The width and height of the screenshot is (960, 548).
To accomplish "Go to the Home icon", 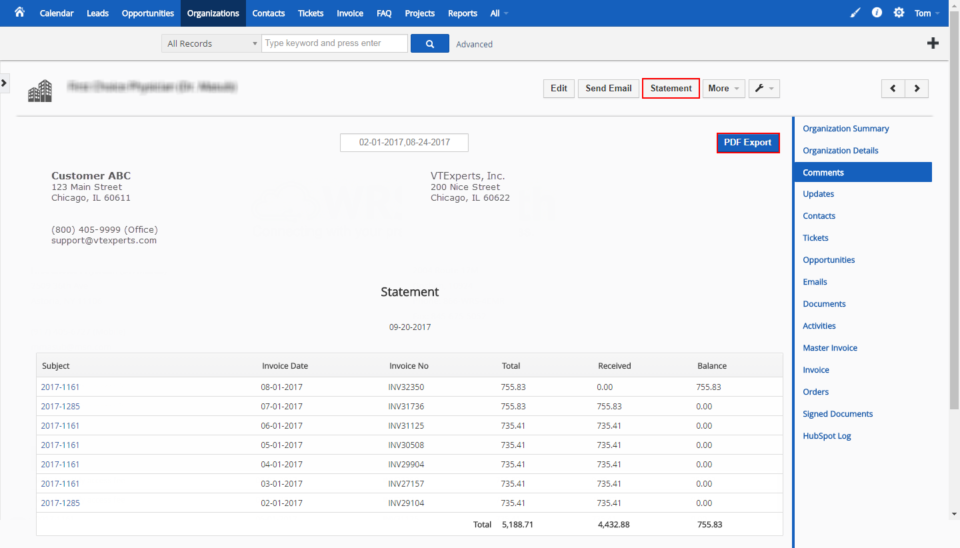I will (x=20, y=12).
